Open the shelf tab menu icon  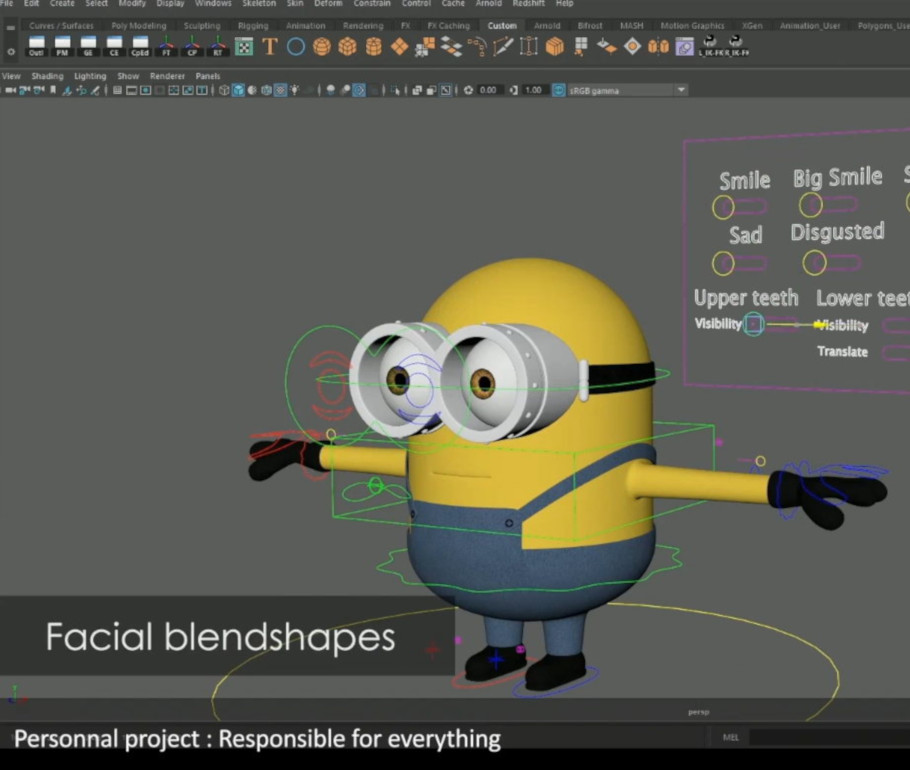pos(10,28)
